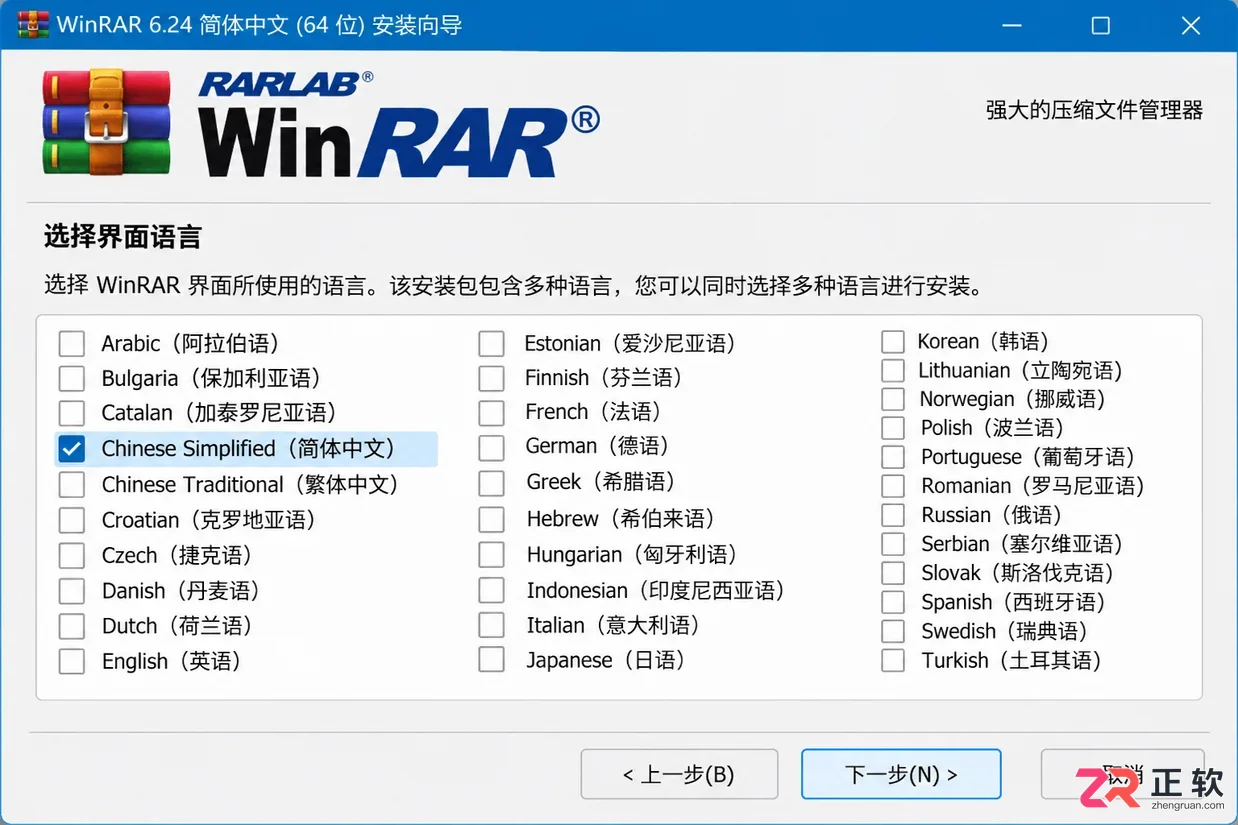The width and height of the screenshot is (1238, 825).
Task: Check the Indonesian language box
Action: 491,590
